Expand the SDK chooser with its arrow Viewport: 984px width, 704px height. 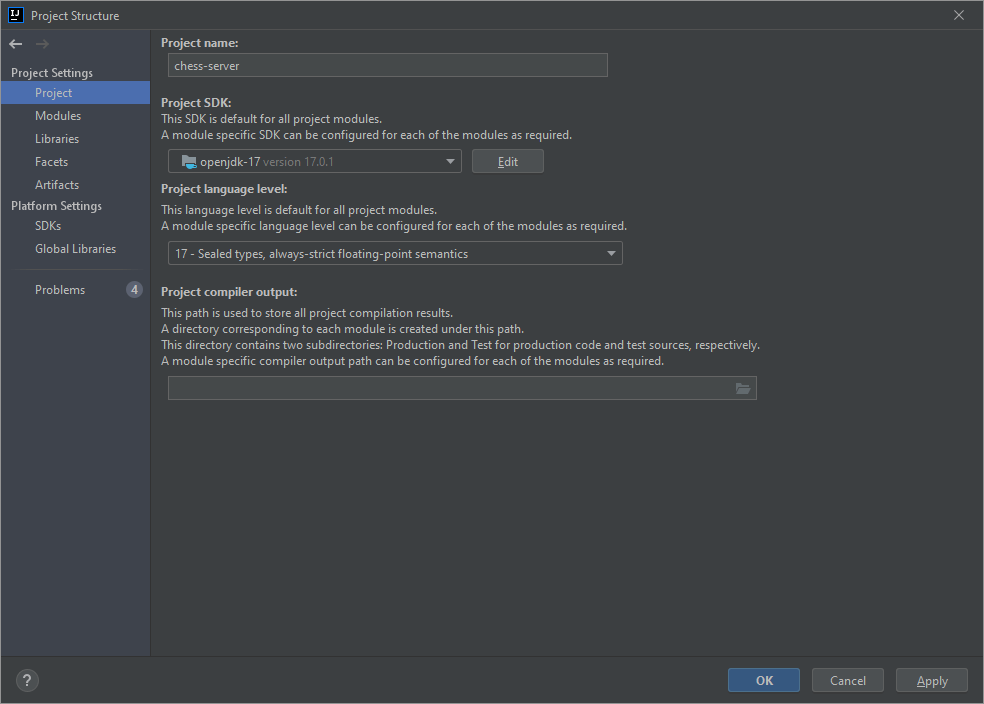(x=450, y=161)
